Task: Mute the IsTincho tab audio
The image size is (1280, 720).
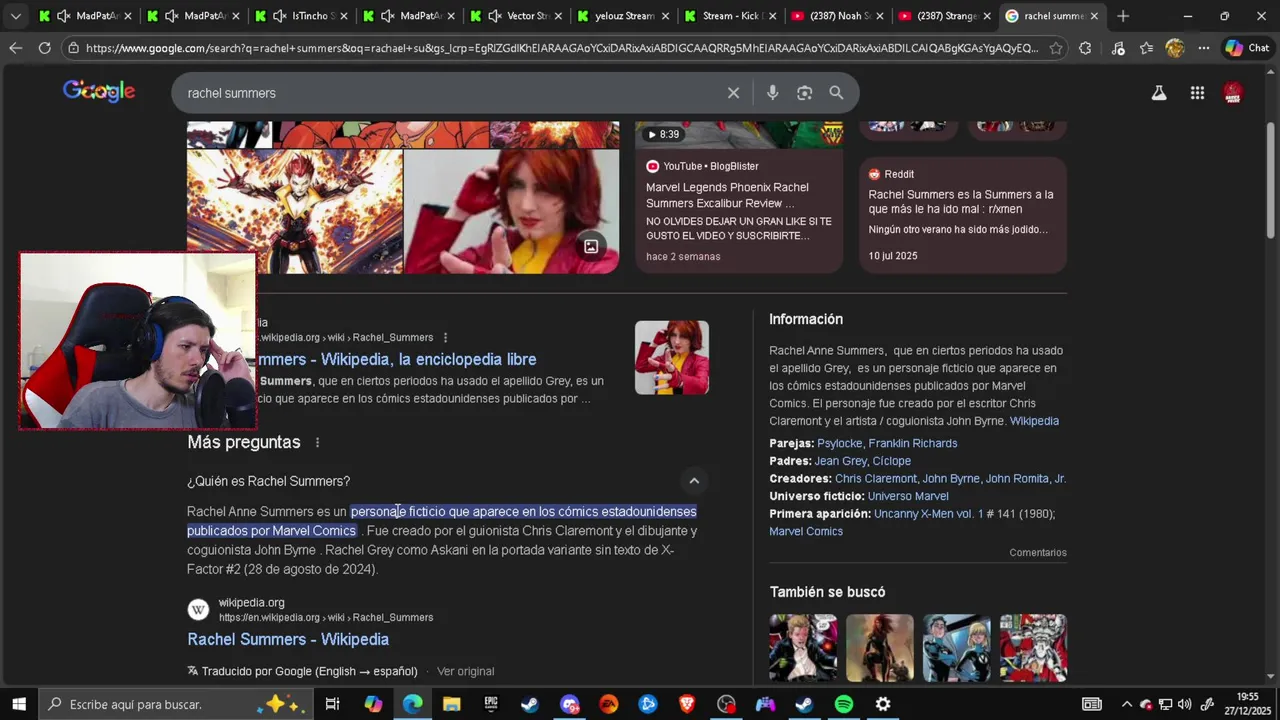Action: click(x=280, y=16)
